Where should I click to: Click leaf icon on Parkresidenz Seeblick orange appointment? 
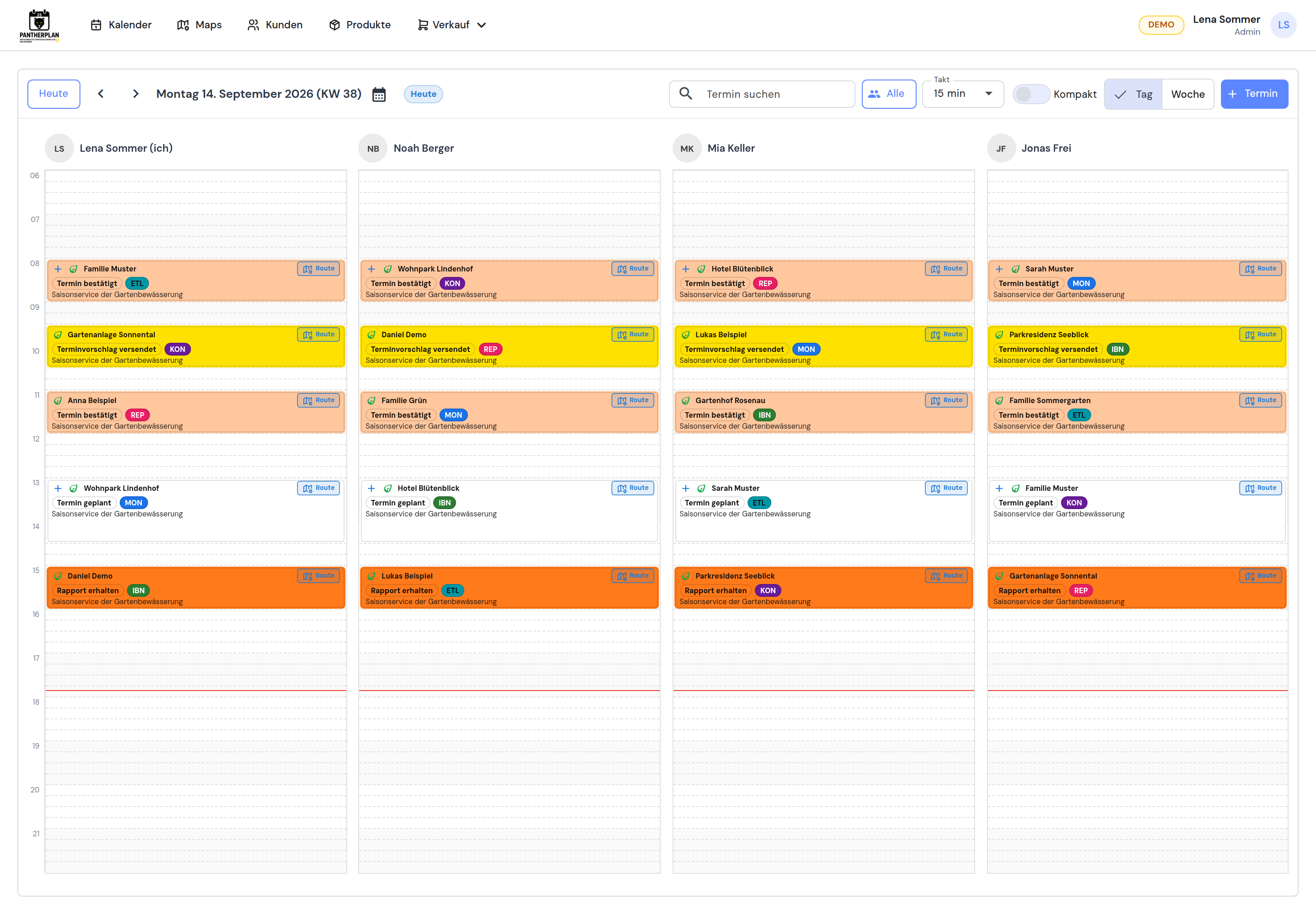point(685,575)
